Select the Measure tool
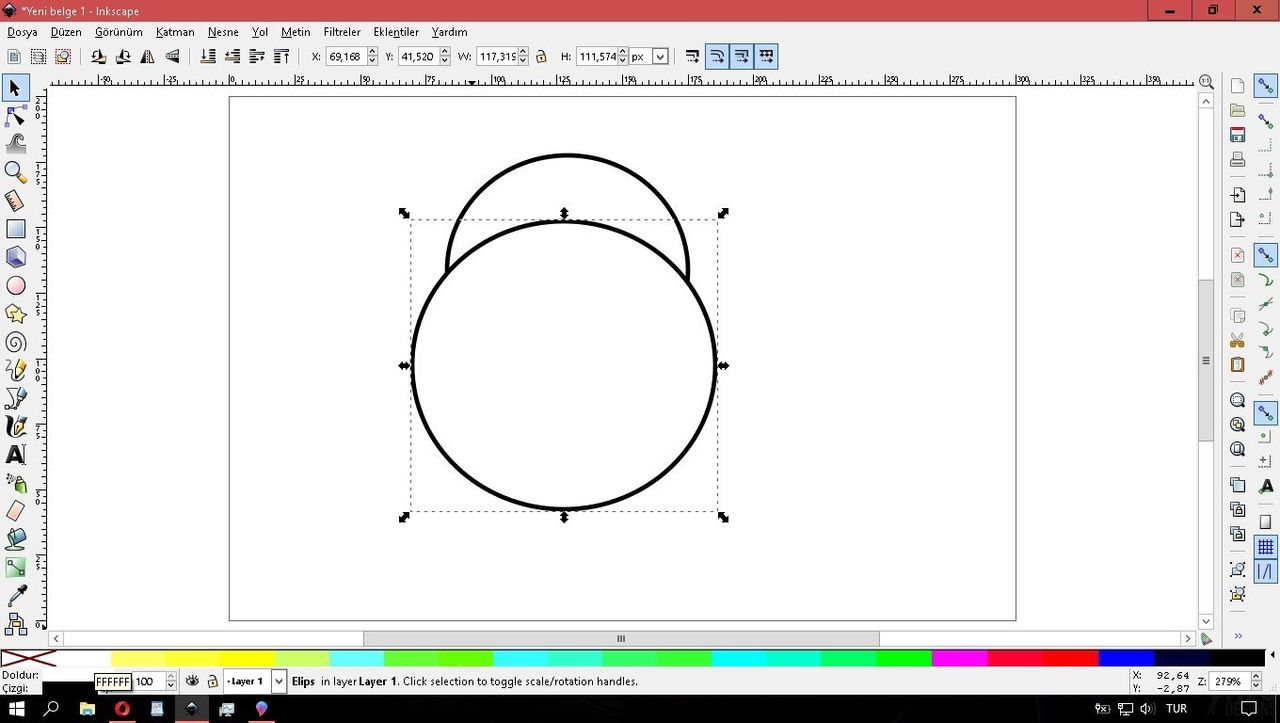The height and width of the screenshot is (723, 1280). point(16,201)
